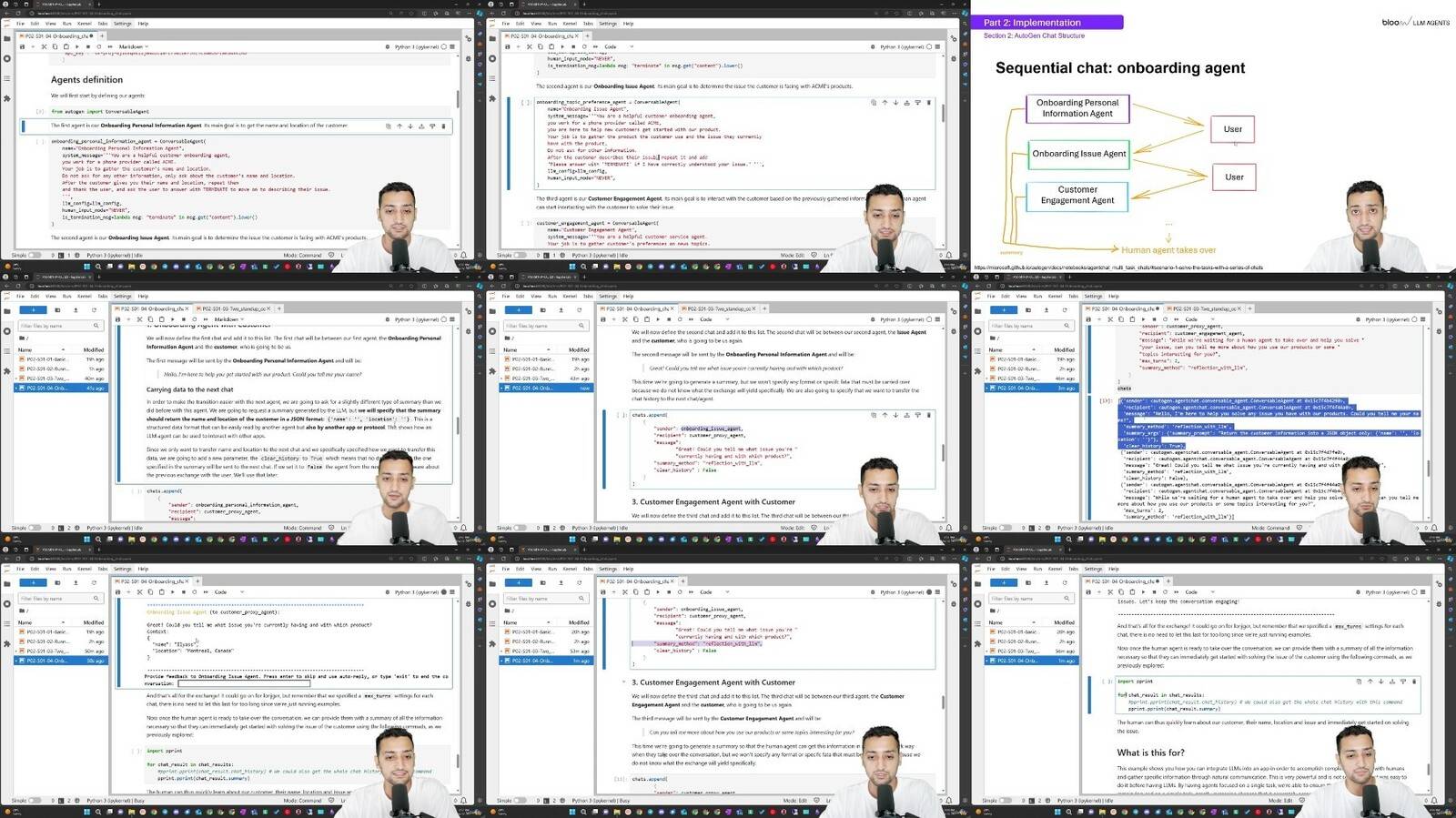Upload files in the blue-highlighted output frame

[1046, 310]
